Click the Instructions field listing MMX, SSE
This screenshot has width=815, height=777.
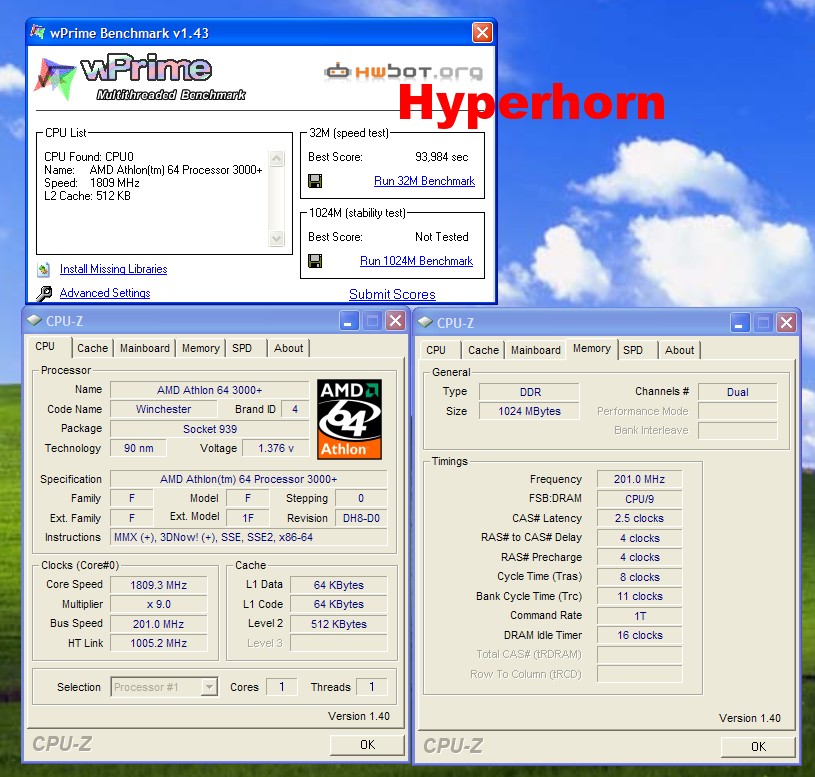click(248, 537)
